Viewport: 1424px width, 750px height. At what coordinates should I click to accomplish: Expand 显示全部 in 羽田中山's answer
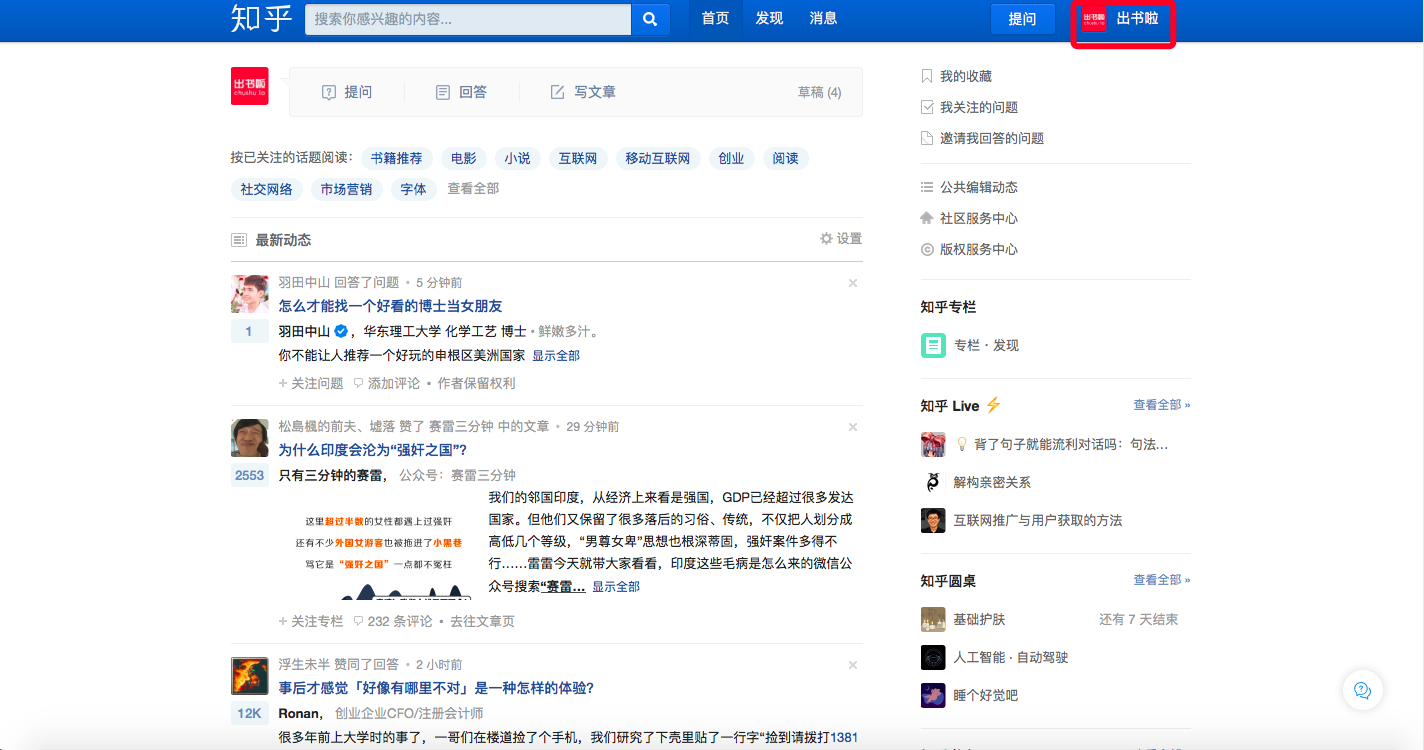click(556, 356)
